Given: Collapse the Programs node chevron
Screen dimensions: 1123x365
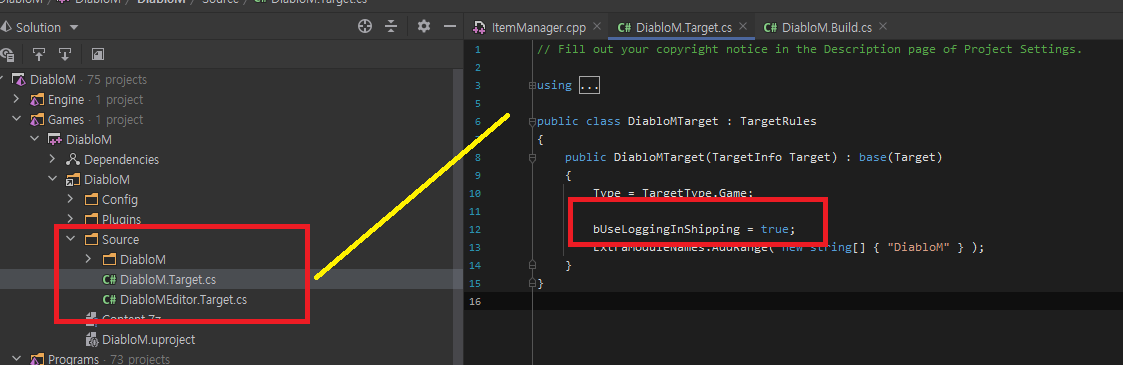Looking at the screenshot, I should pos(16,359).
